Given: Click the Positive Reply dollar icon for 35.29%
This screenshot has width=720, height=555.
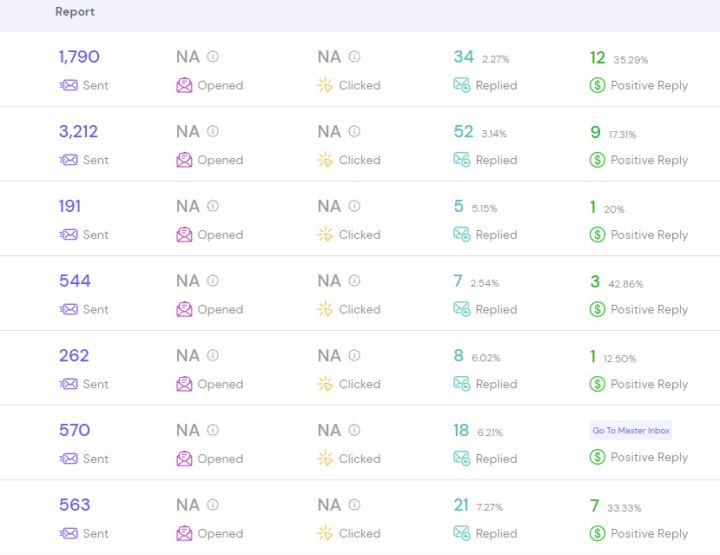Looking at the screenshot, I should coord(597,86).
